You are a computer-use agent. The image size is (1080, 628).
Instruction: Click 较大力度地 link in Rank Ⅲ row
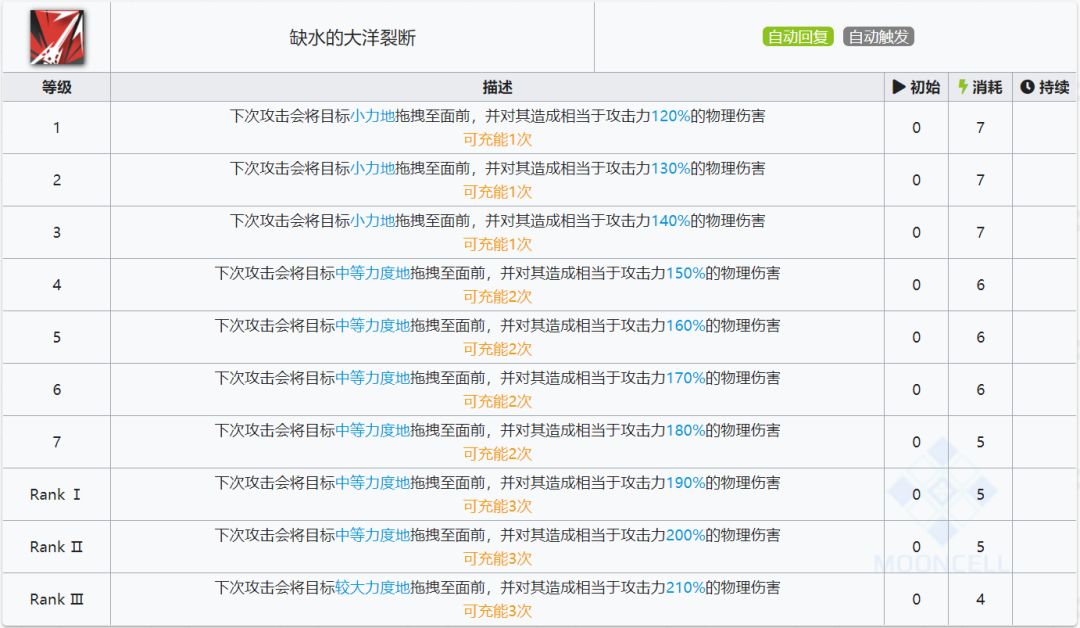click(372, 587)
